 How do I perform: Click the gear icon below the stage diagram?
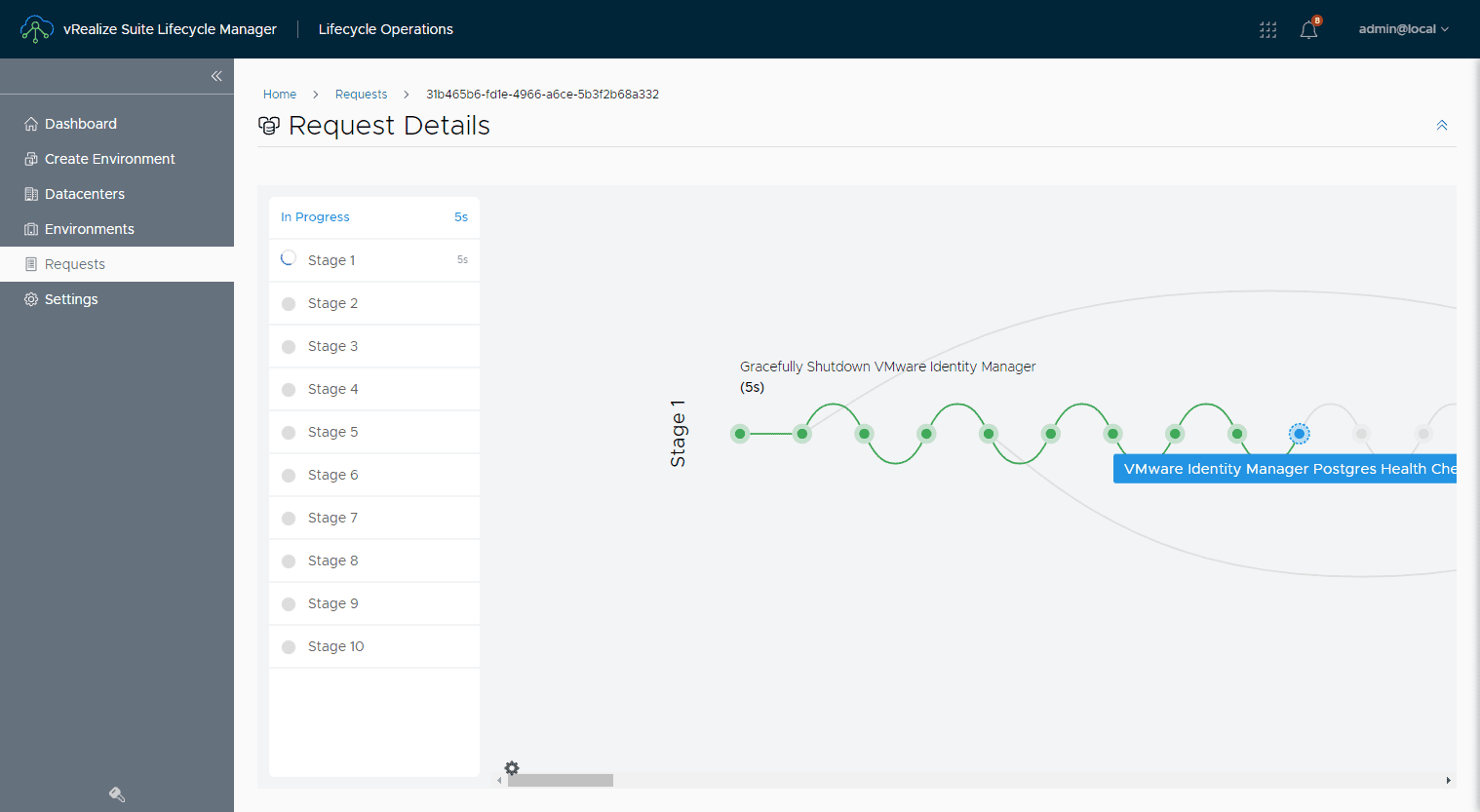click(512, 768)
